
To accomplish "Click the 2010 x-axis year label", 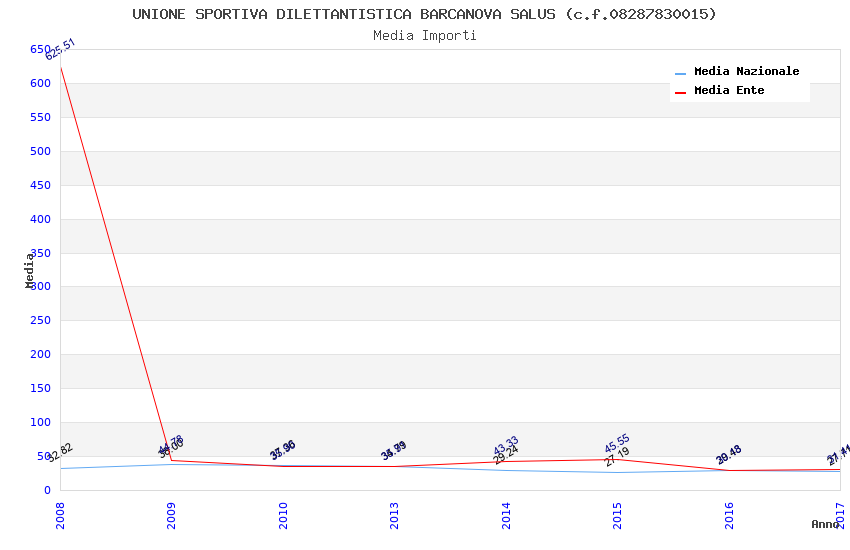I will coord(283,515).
